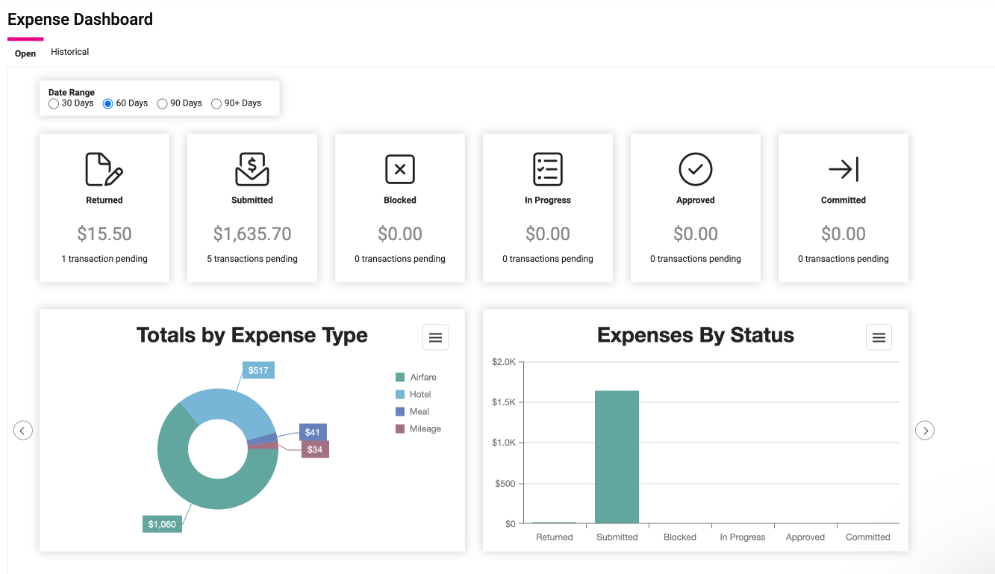Click the Returned document-edit icon

tap(104, 169)
